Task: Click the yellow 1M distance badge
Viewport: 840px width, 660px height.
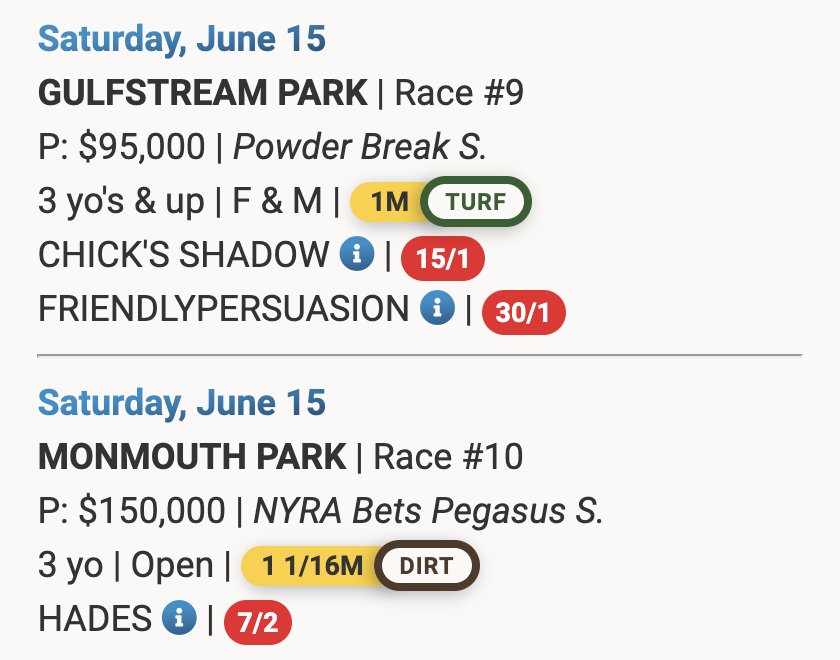Action: point(388,202)
